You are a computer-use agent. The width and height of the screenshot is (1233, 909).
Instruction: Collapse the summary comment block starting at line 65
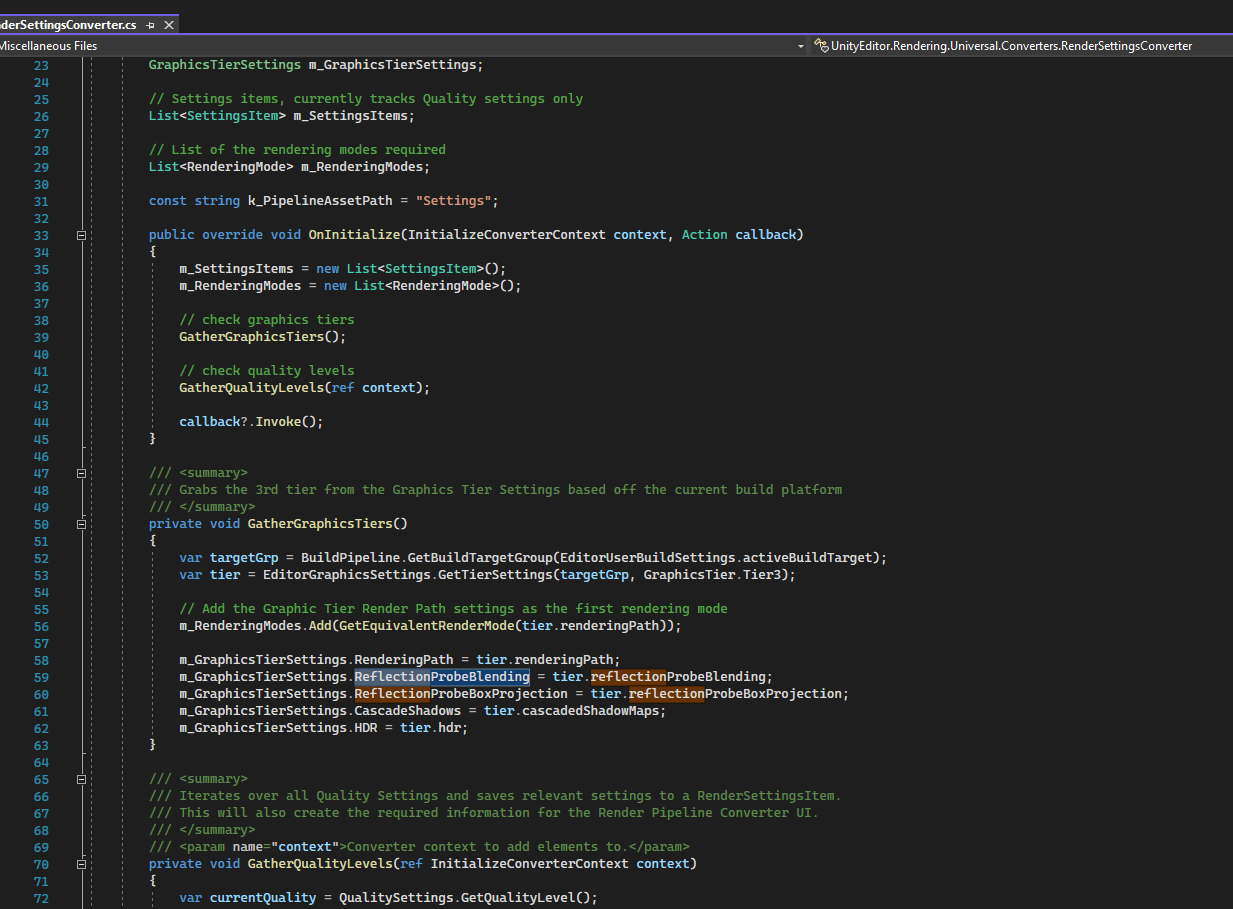pyautogui.click(x=81, y=779)
